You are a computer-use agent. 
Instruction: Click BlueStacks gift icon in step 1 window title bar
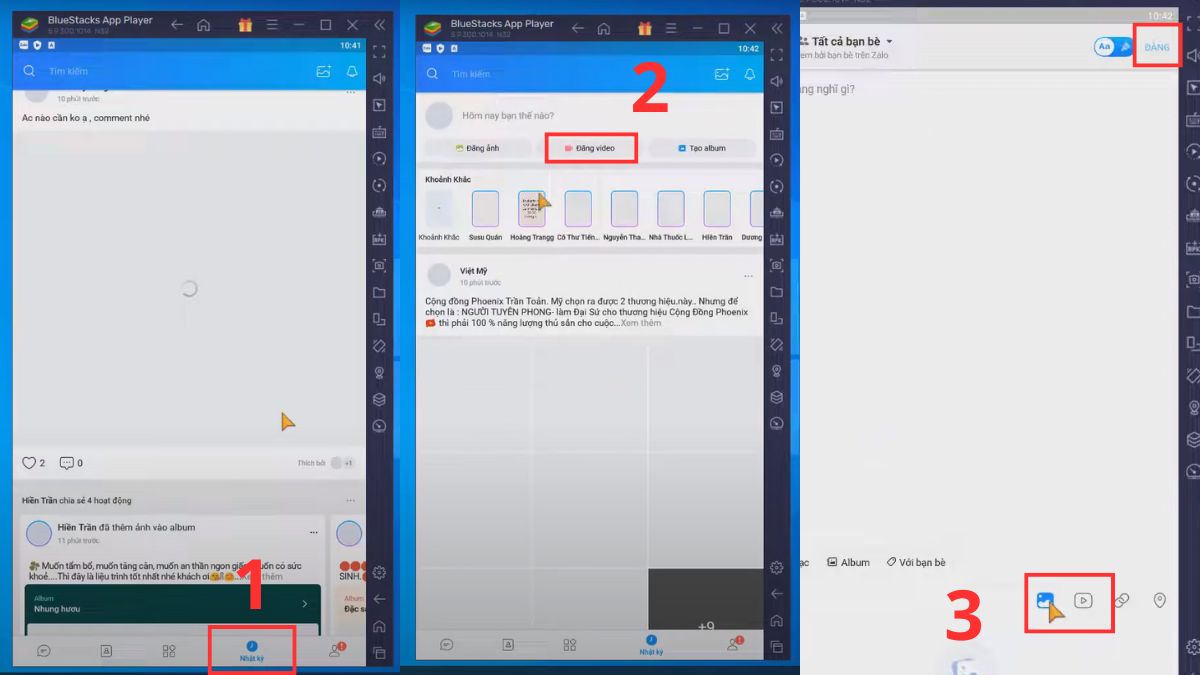pos(245,25)
